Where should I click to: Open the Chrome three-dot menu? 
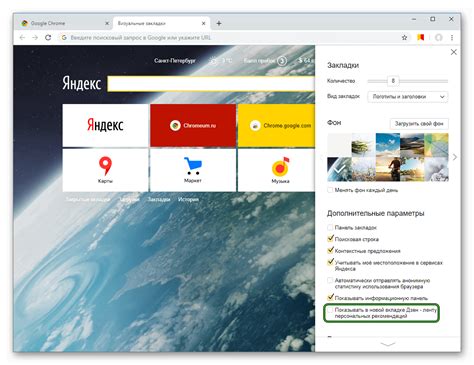pyautogui.click(x=452, y=38)
